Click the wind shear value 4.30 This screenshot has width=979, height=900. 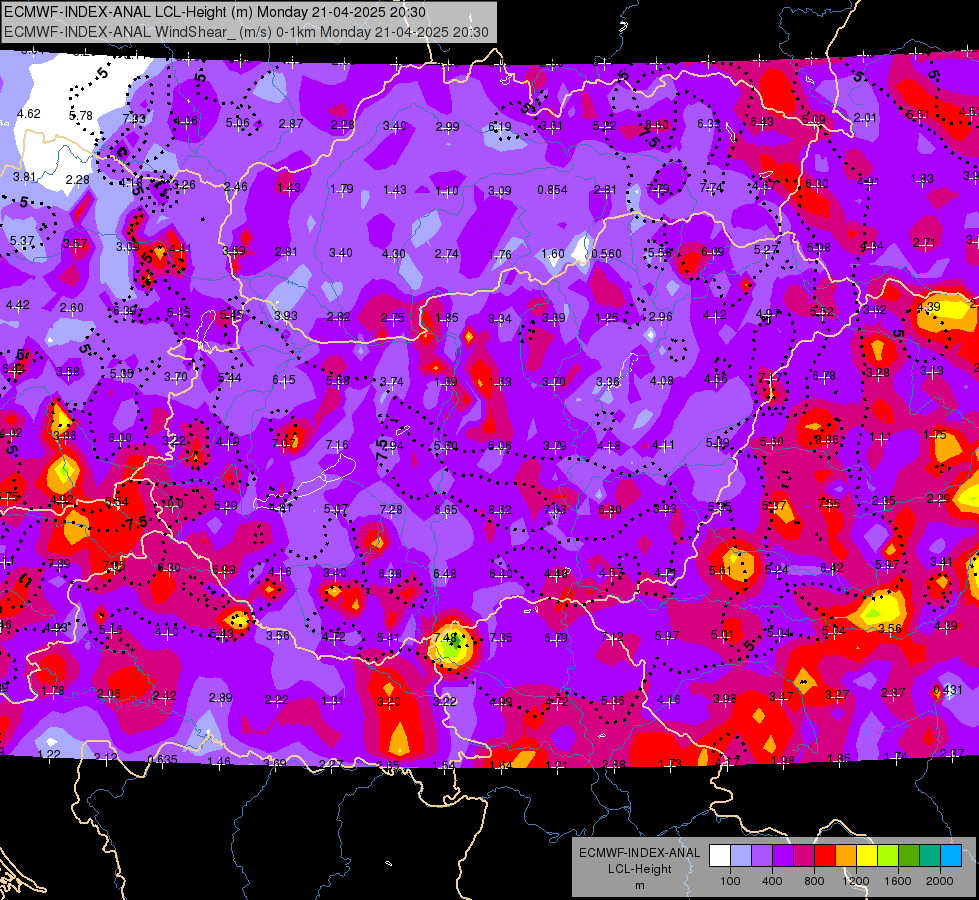[393, 254]
